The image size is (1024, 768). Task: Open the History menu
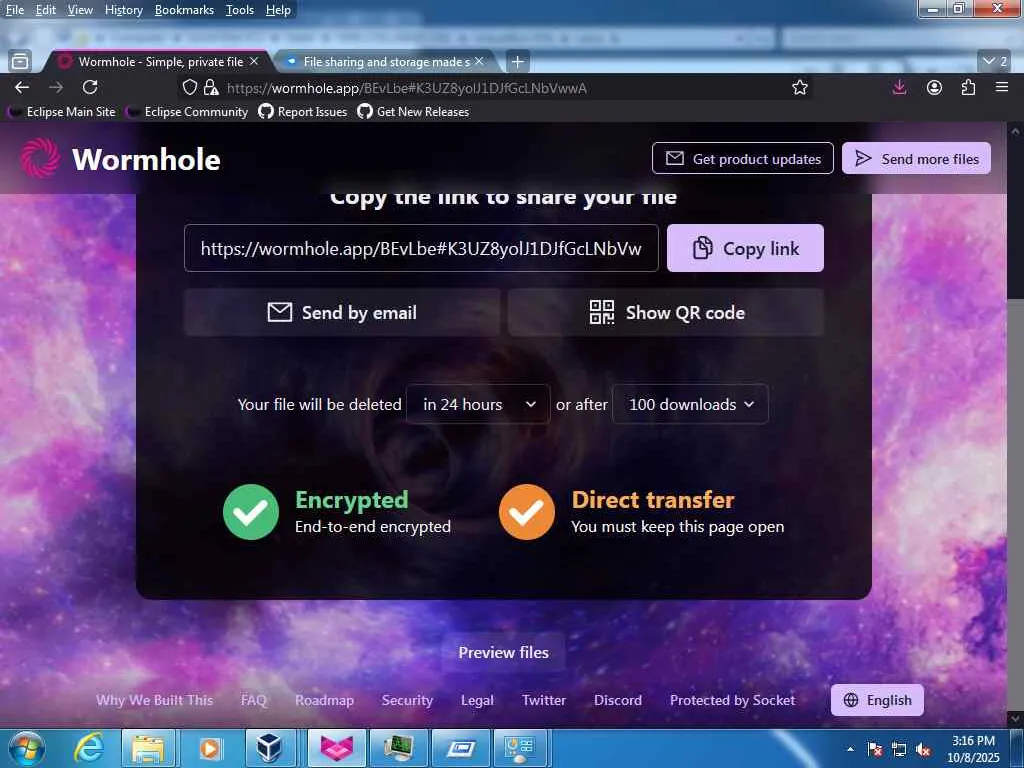(x=123, y=10)
